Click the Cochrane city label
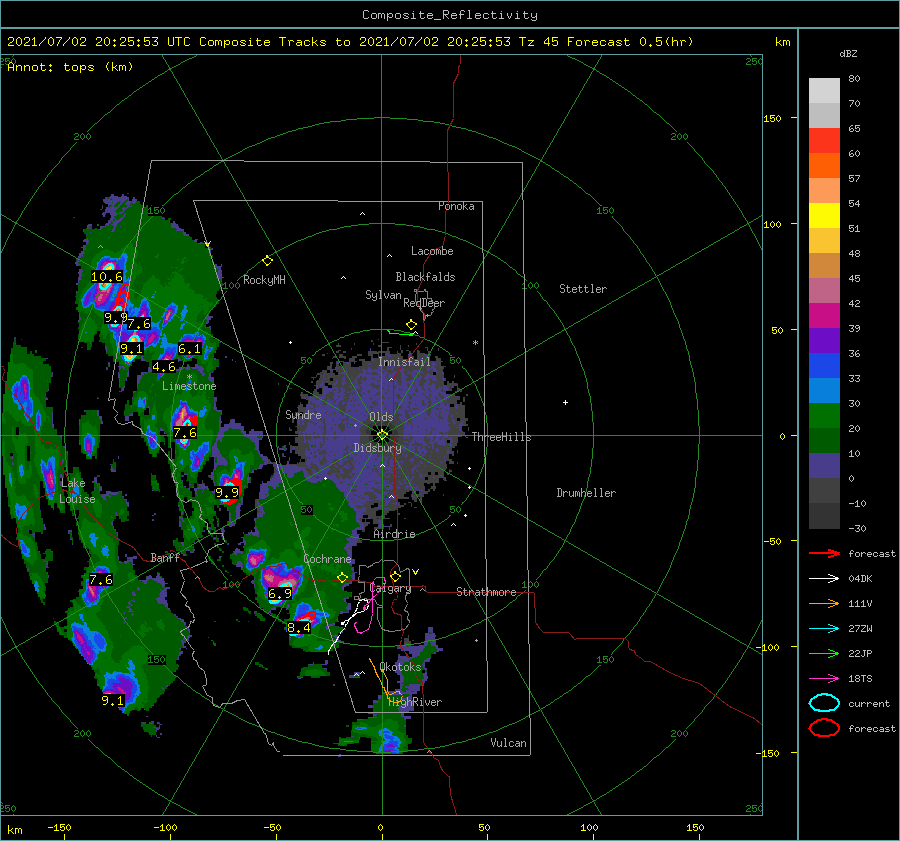This screenshot has height=841, width=900. tap(327, 559)
